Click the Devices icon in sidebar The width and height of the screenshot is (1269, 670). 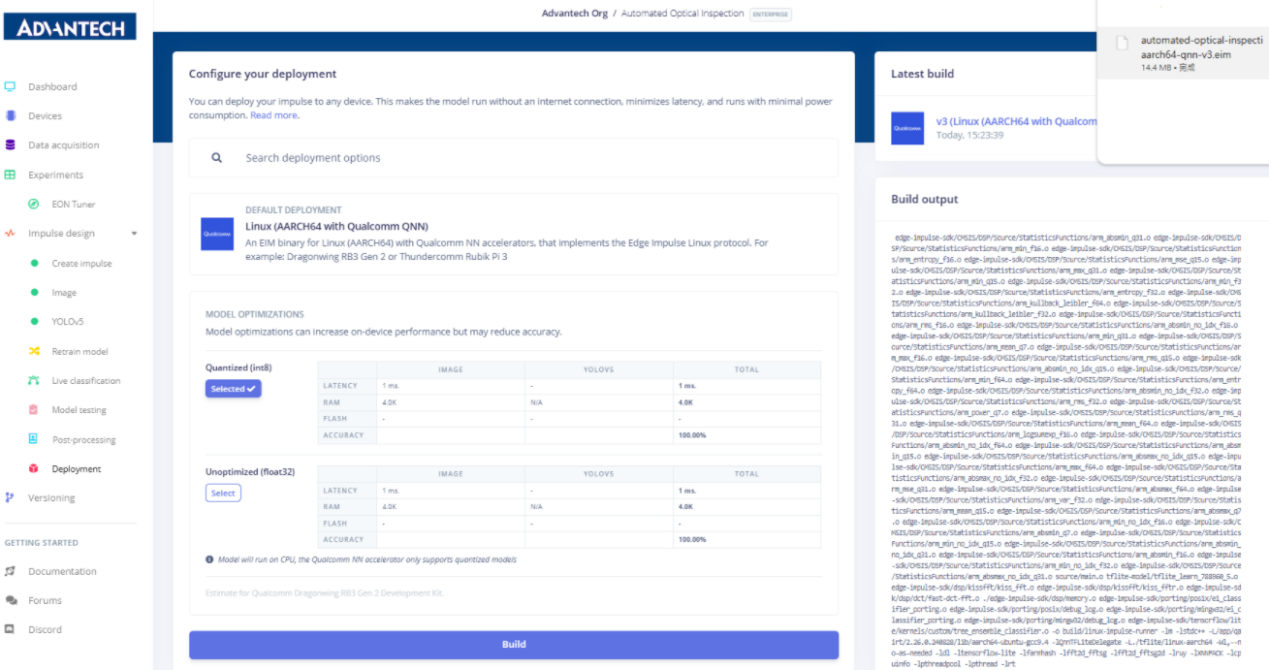(x=10, y=116)
